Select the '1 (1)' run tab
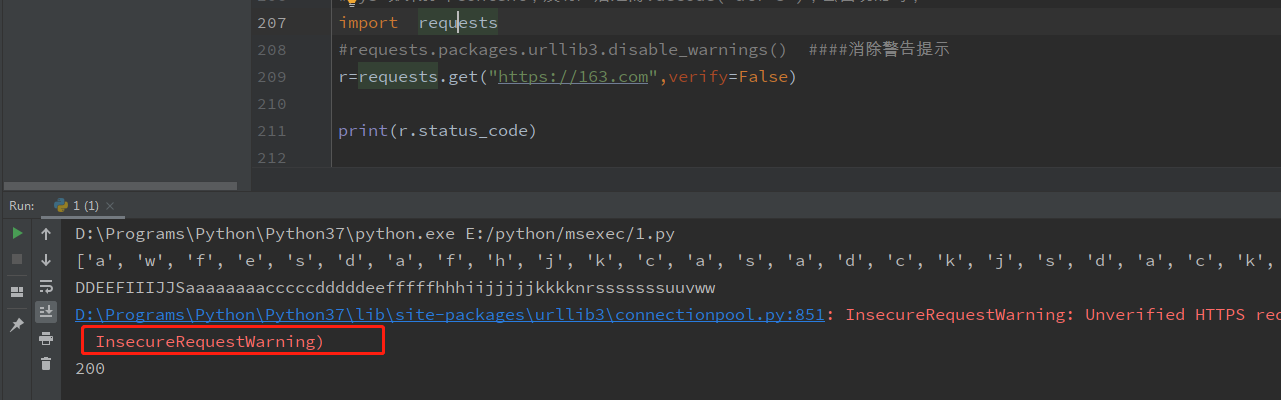1281x400 pixels. pyautogui.click(x=78, y=205)
